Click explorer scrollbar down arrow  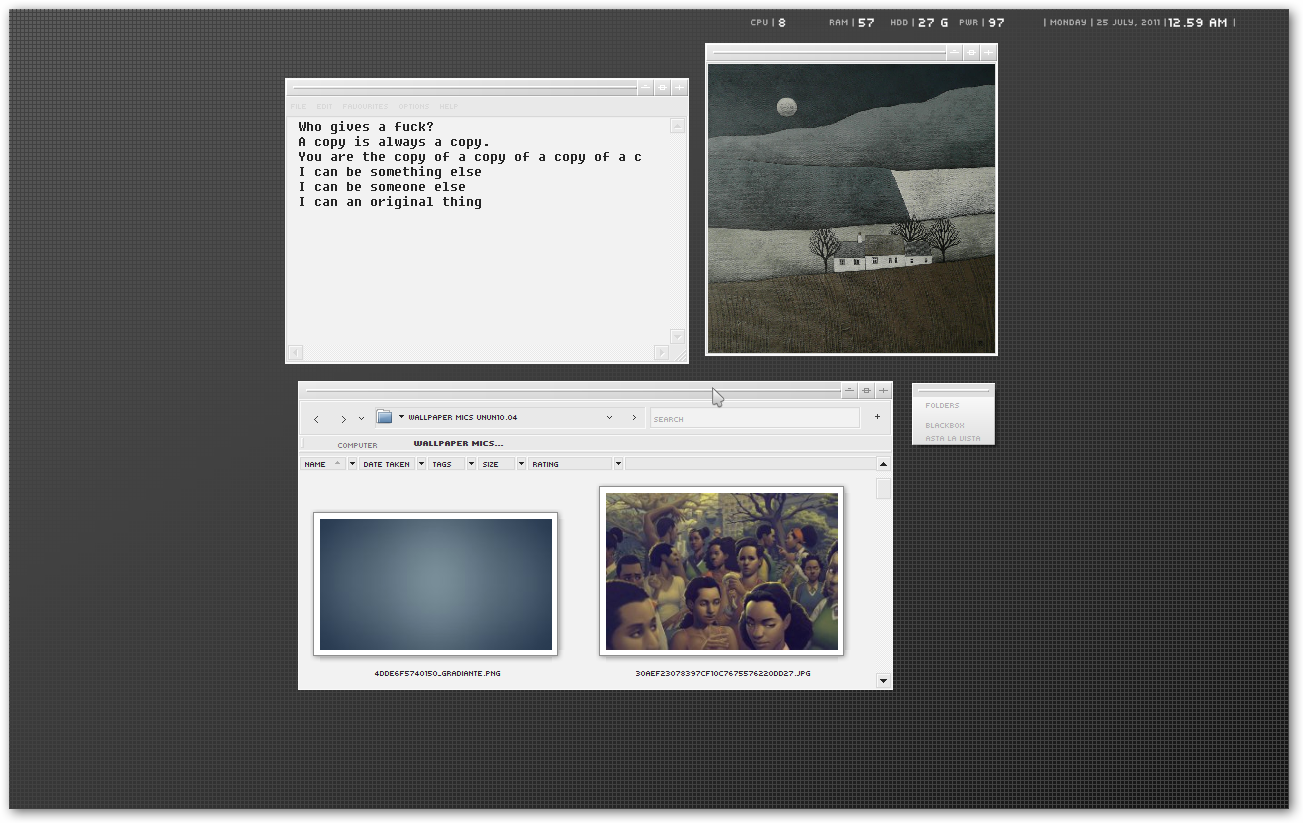coord(883,681)
